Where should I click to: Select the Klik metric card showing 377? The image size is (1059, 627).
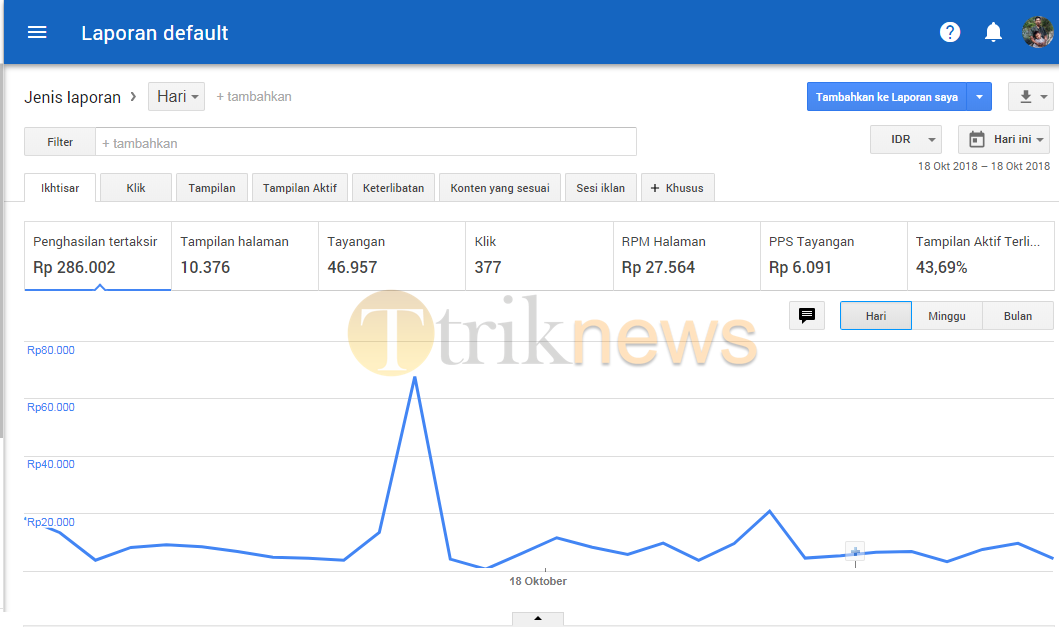pos(540,256)
